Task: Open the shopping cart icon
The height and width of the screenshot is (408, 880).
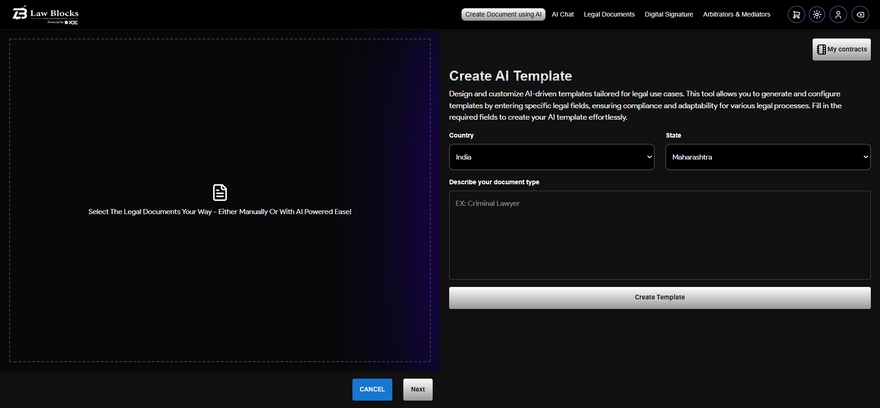Action: point(796,15)
